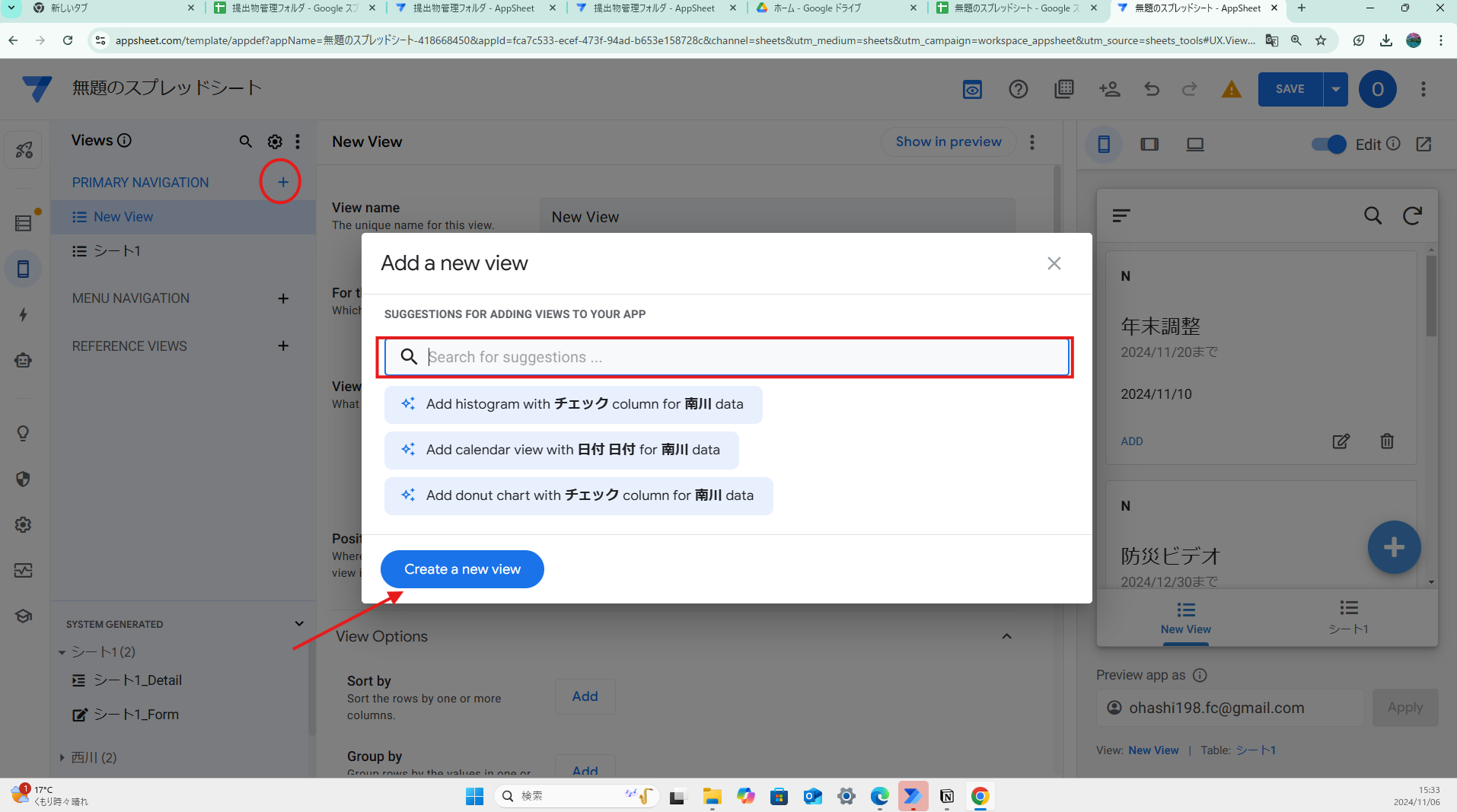Click the blue add record floating button
The image size is (1457, 812).
coord(1393,547)
